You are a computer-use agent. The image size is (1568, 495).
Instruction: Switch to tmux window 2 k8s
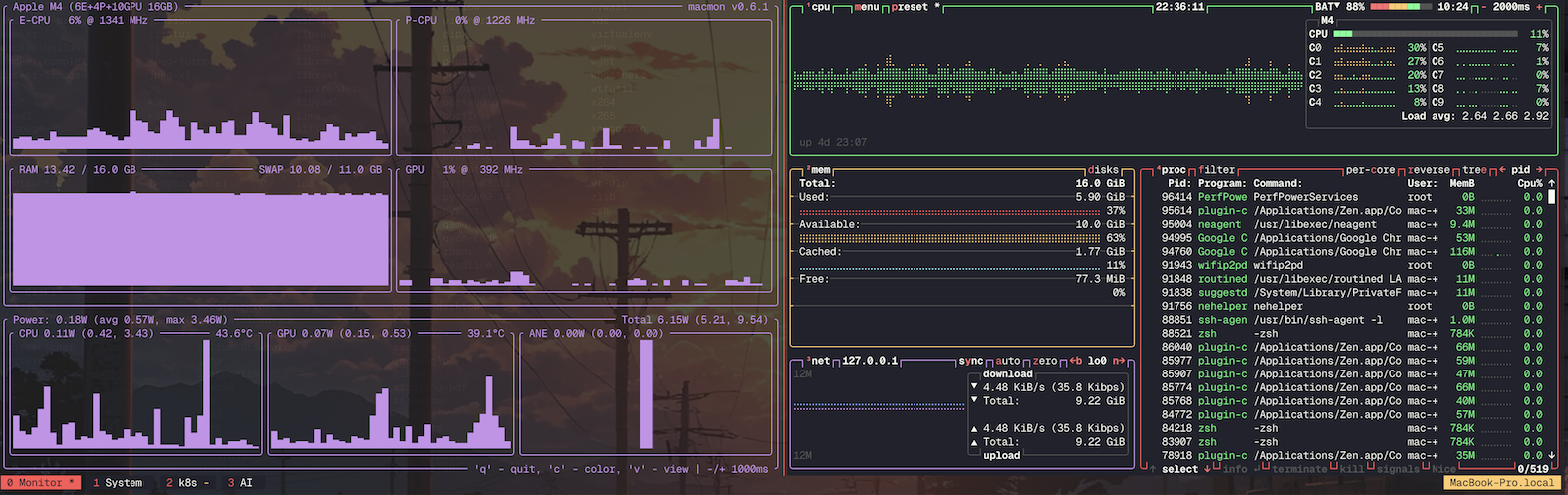coord(187,483)
